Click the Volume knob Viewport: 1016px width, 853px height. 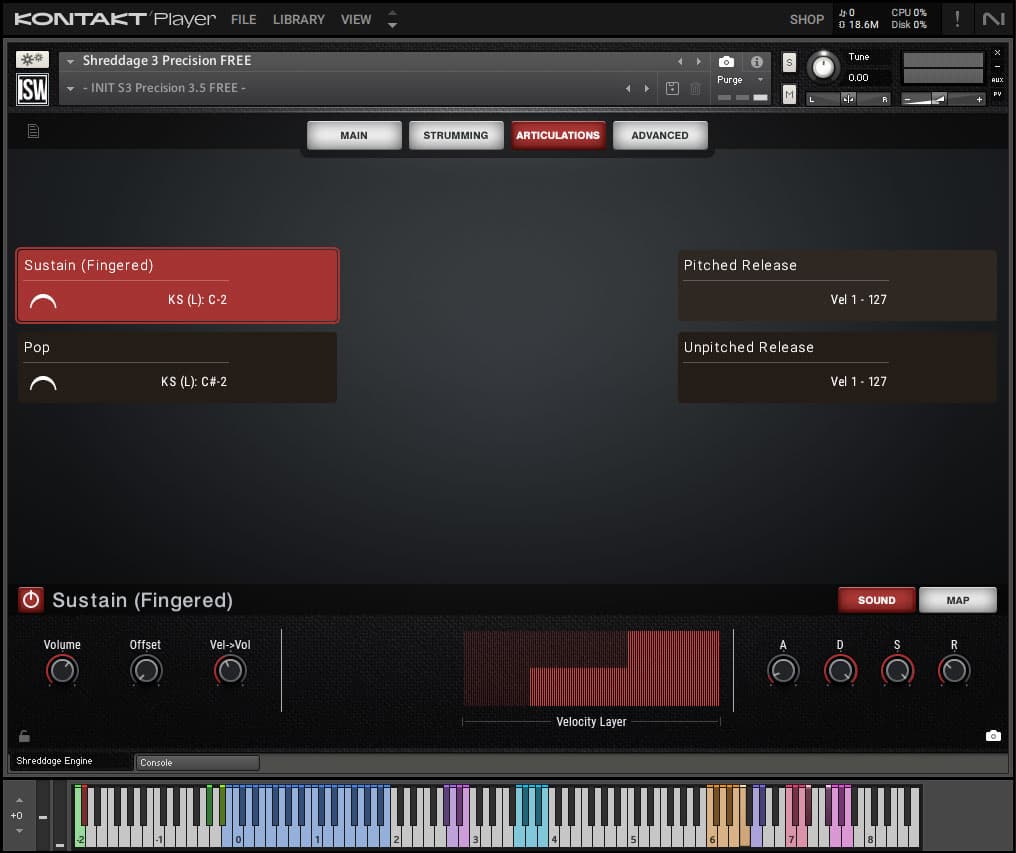[x=62, y=670]
